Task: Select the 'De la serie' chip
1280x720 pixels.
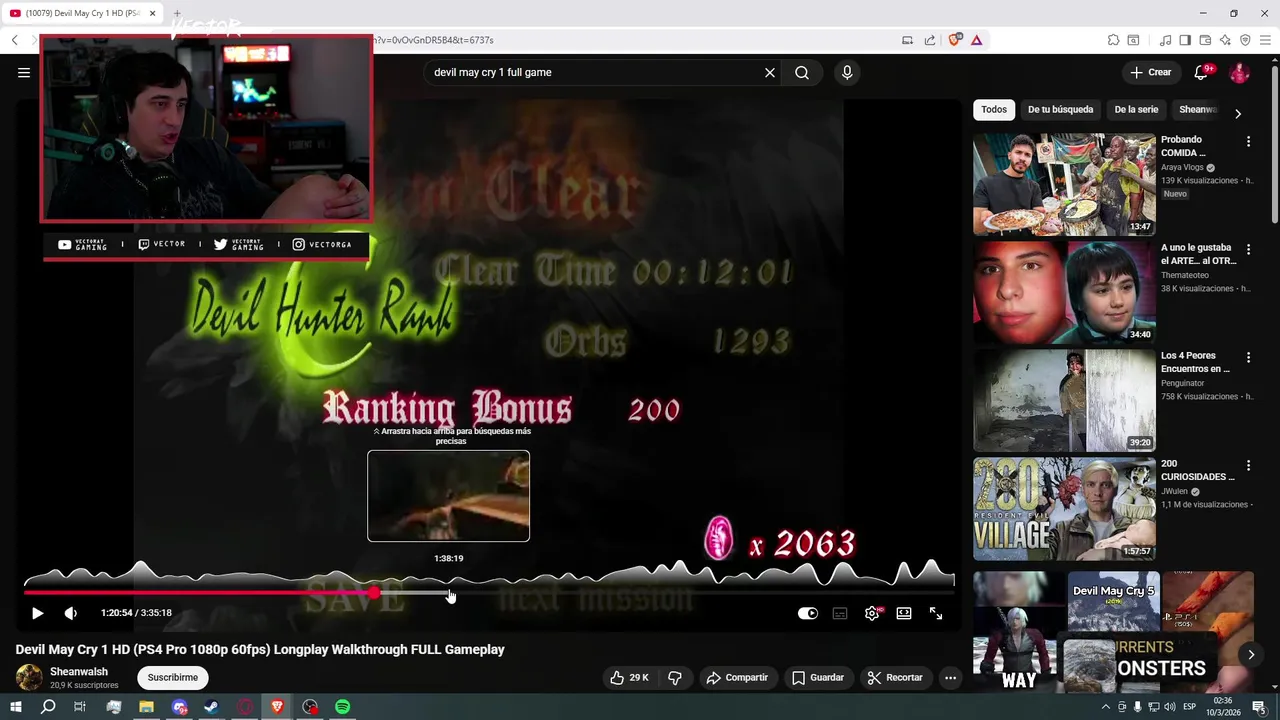Action: coord(1136,109)
